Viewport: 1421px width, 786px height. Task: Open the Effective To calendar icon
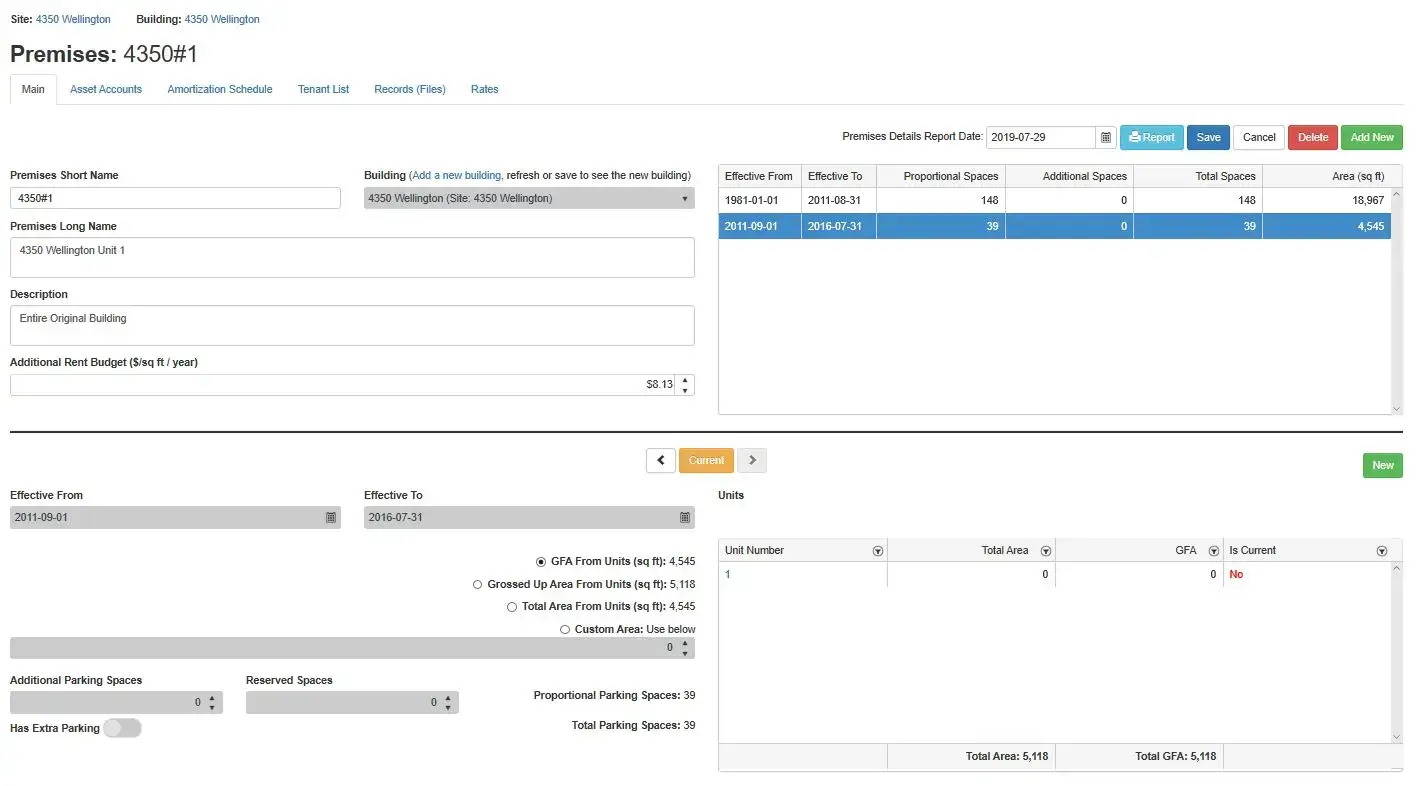[x=684, y=517]
